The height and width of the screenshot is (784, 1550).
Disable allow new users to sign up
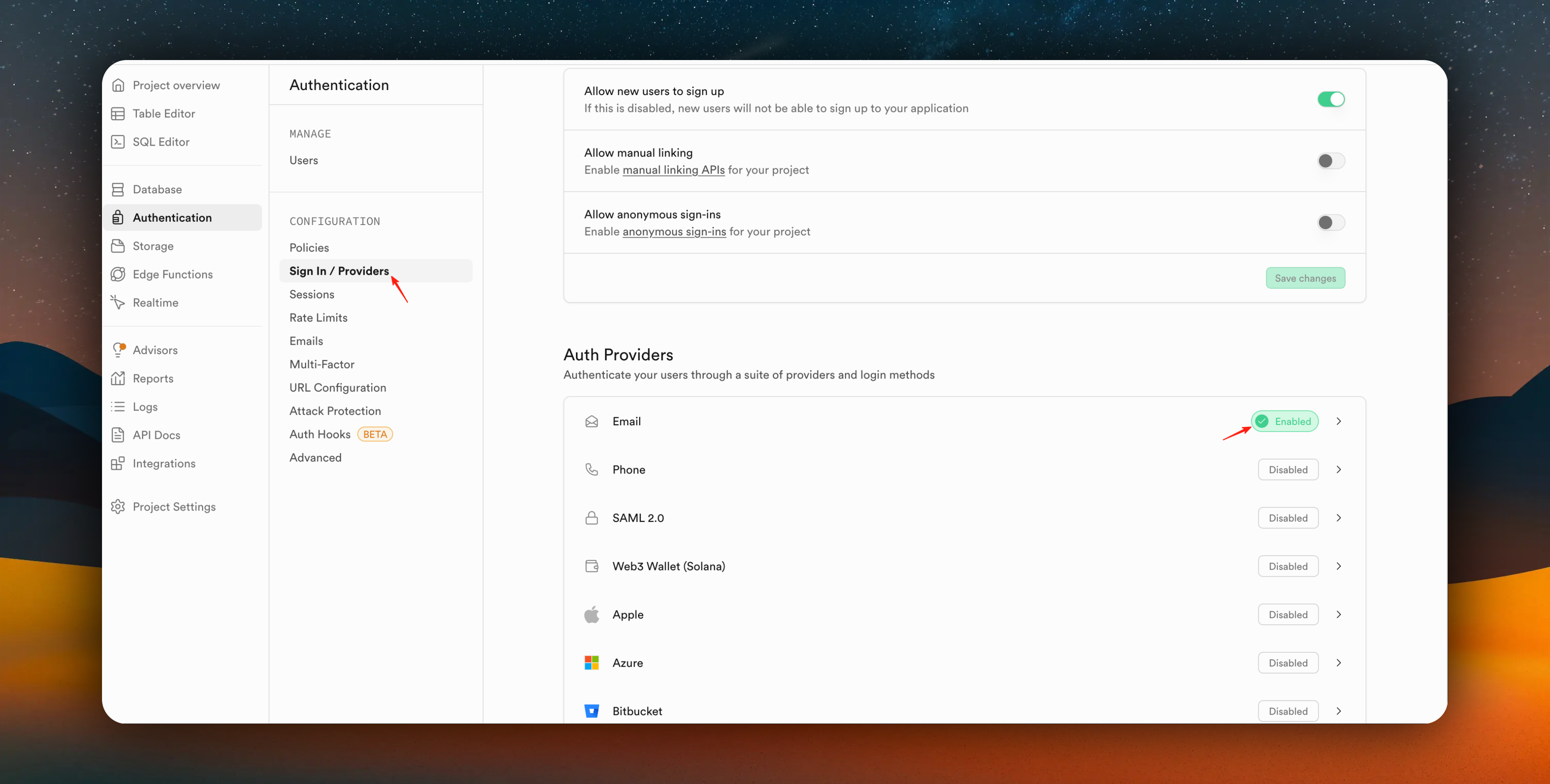tap(1330, 99)
